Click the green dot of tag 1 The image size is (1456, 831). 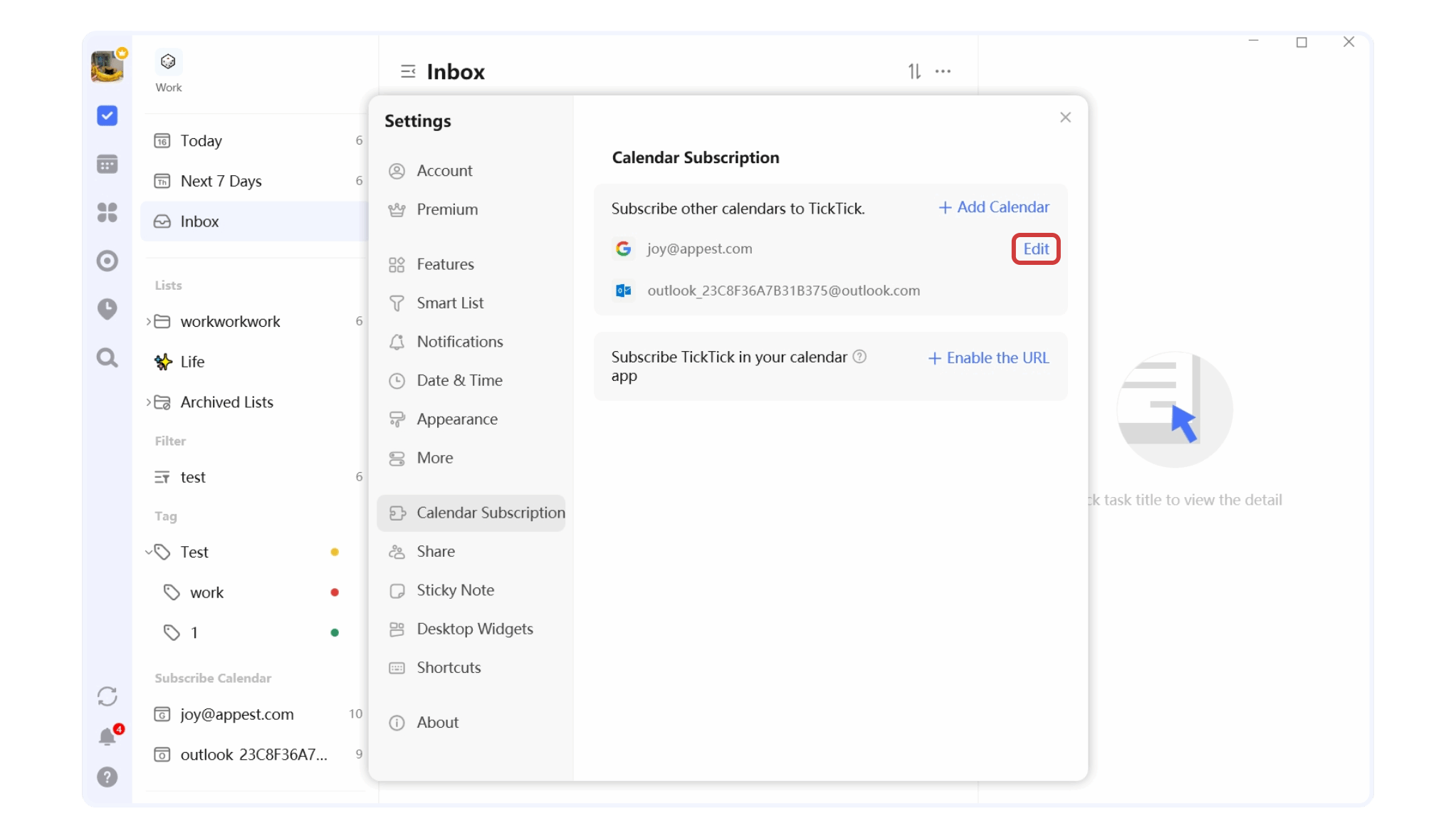click(x=335, y=632)
